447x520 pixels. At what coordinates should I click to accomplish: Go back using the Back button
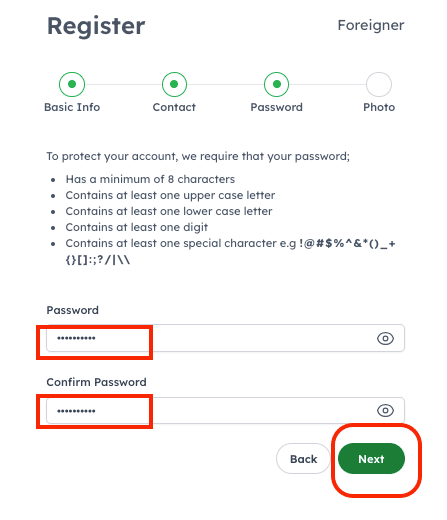click(303, 459)
